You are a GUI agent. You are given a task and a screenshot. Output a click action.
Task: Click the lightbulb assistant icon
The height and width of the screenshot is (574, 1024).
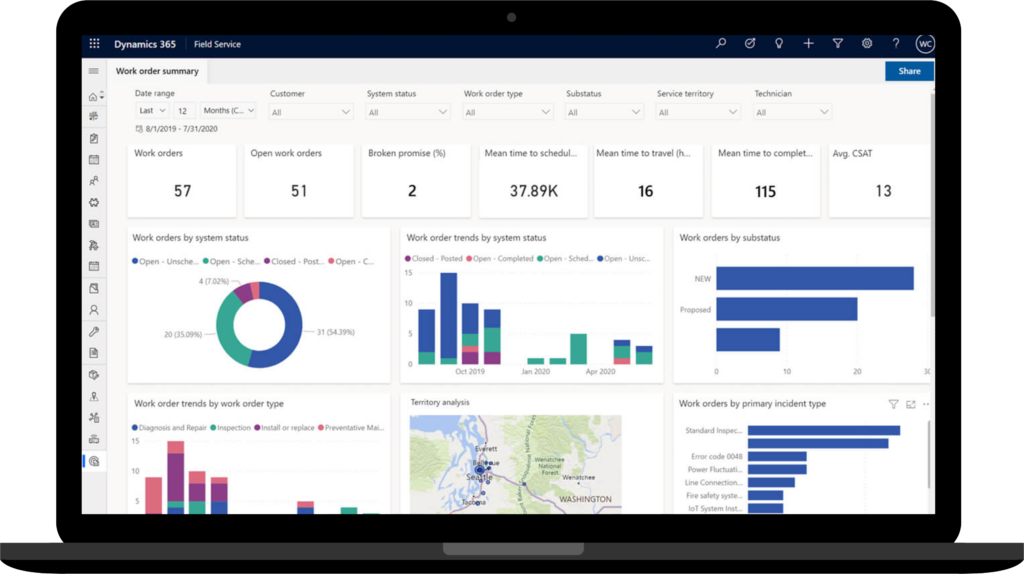pos(778,44)
